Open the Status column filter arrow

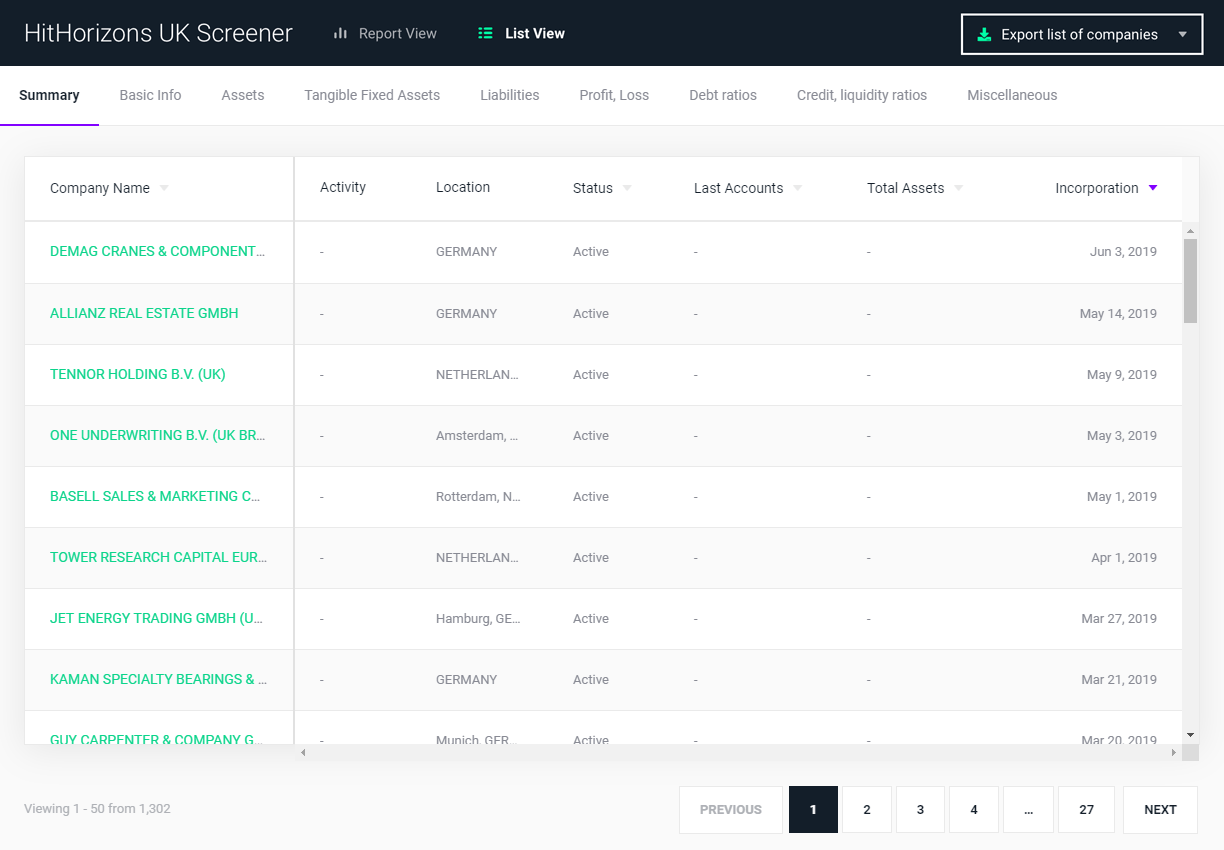click(627, 188)
